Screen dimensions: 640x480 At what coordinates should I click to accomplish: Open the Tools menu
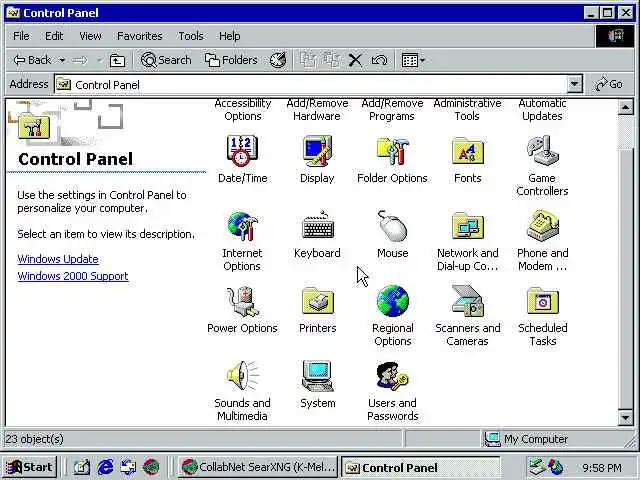tap(191, 36)
